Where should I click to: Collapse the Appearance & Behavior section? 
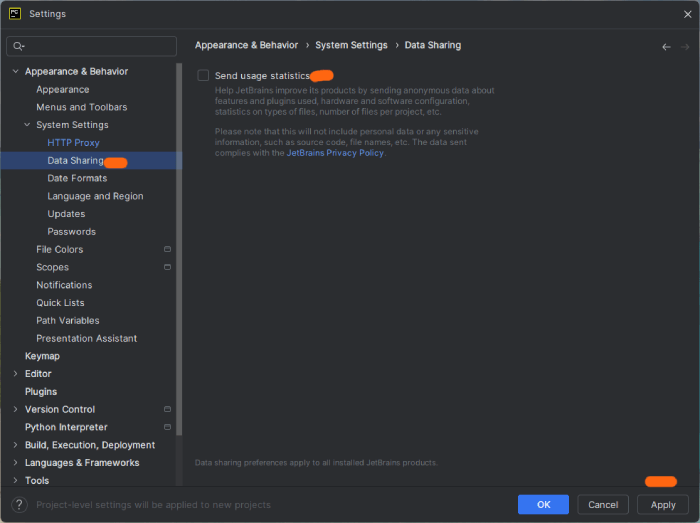pos(15,72)
